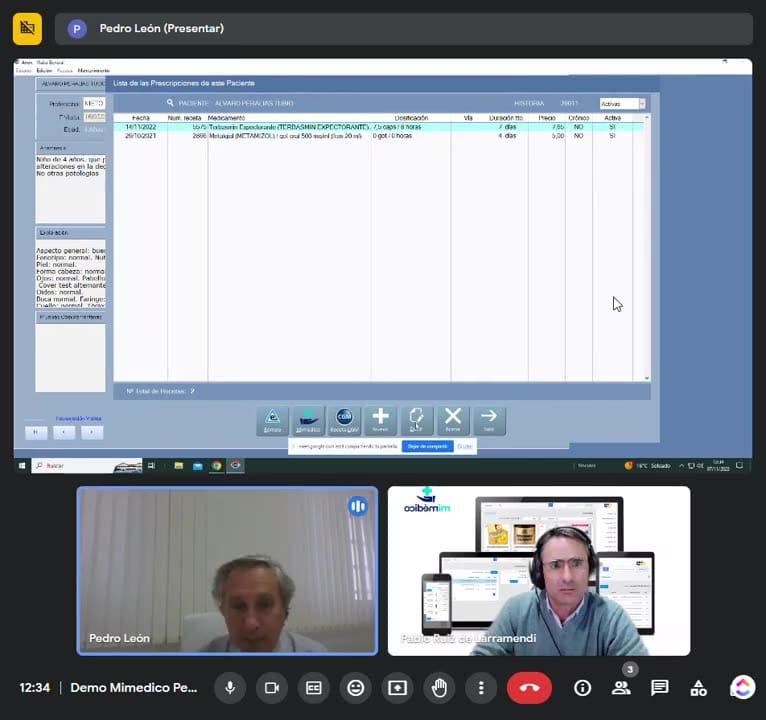Viewport: 766px width, 720px height.
Task: Click Dejar de compartir button
Action: point(427,446)
